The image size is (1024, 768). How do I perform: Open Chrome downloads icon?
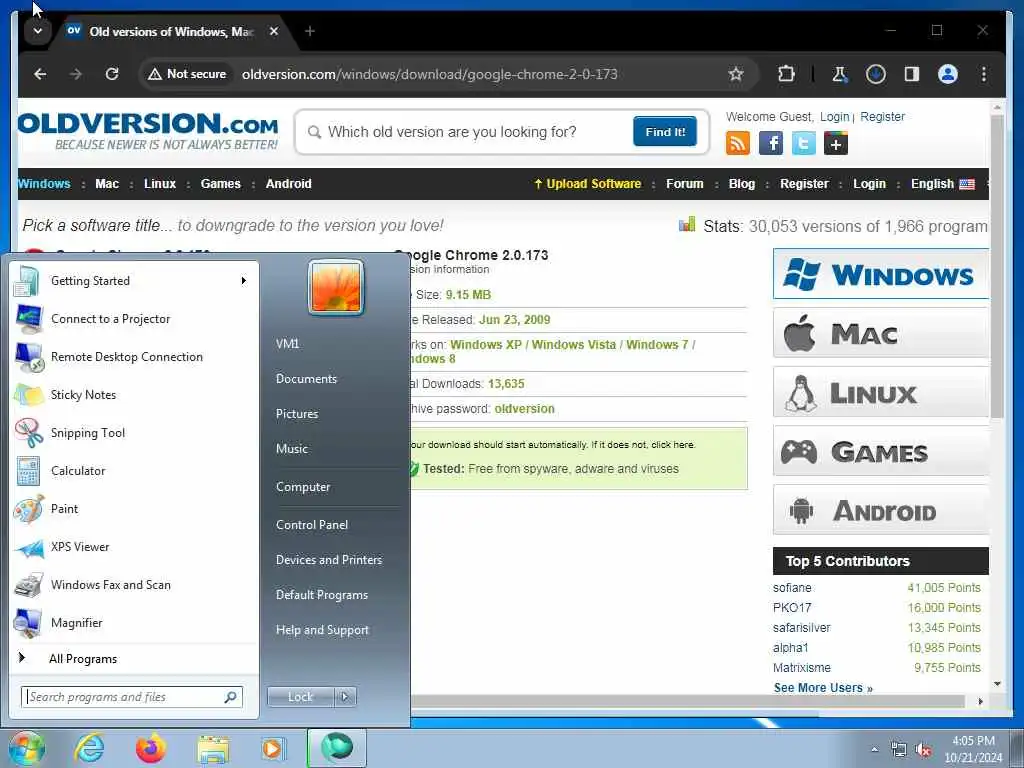coord(876,74)
